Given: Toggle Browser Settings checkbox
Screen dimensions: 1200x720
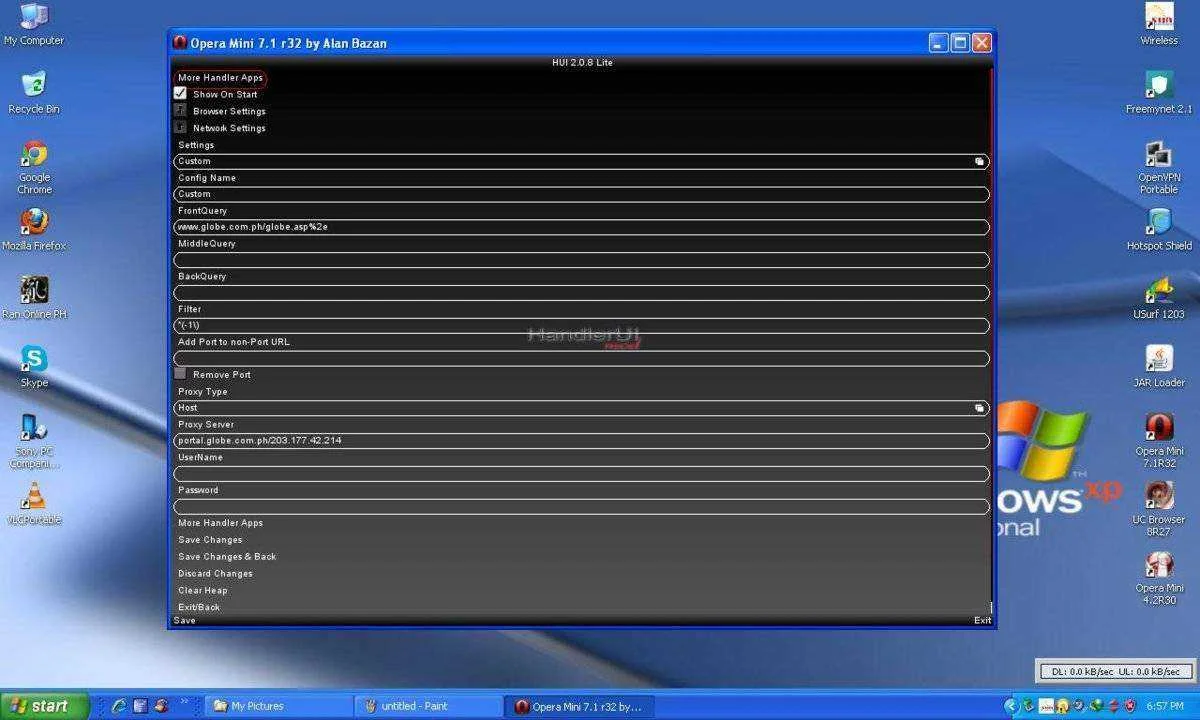Looking at the screenshot, I should pyautogui.click(x=180, y=111).
